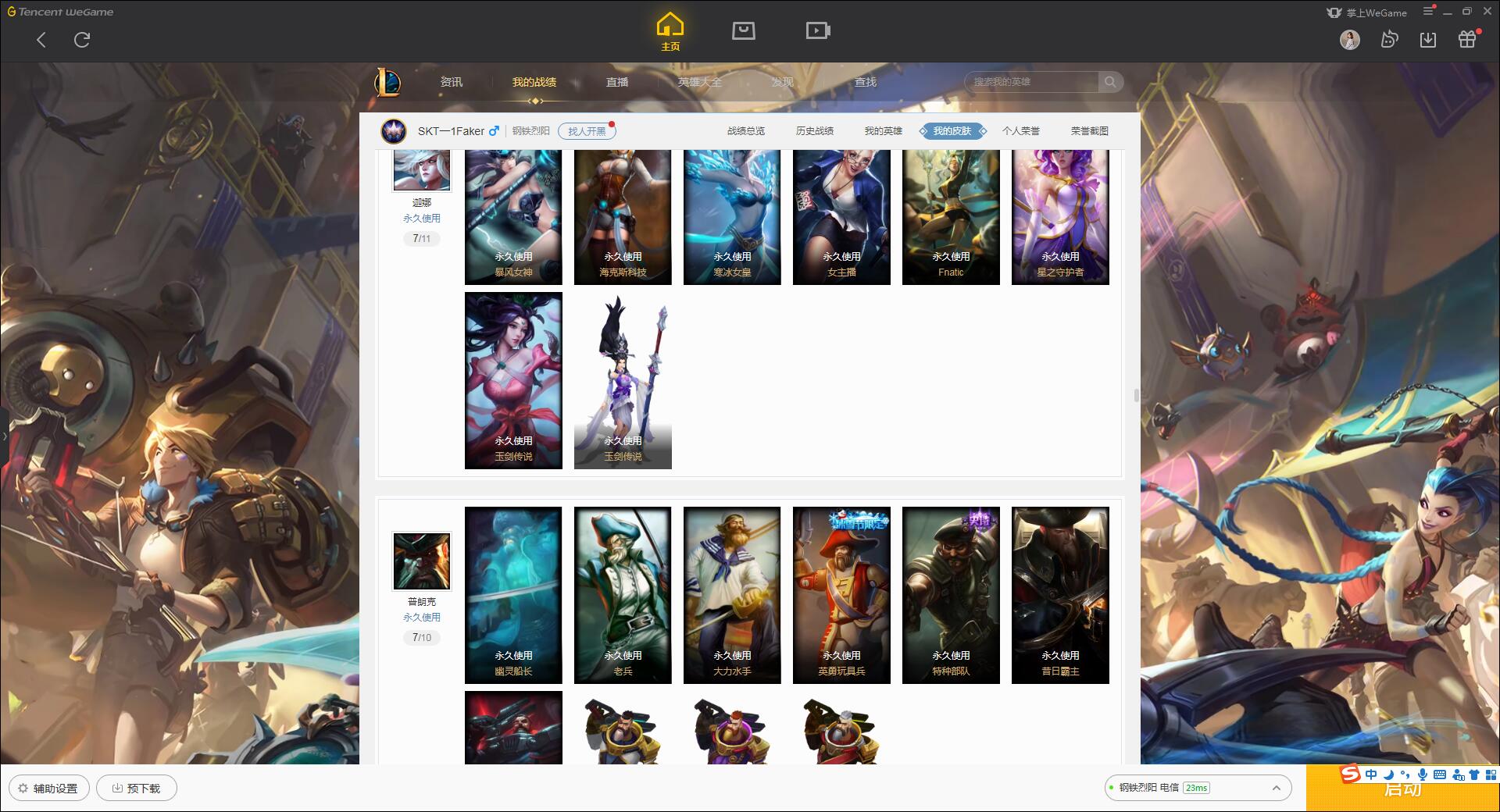Image resolution: width=1500 pixels, height=812 pixels.
Task: Open the Sogou voice input microphone
Action: click(x=1423, y=775)
